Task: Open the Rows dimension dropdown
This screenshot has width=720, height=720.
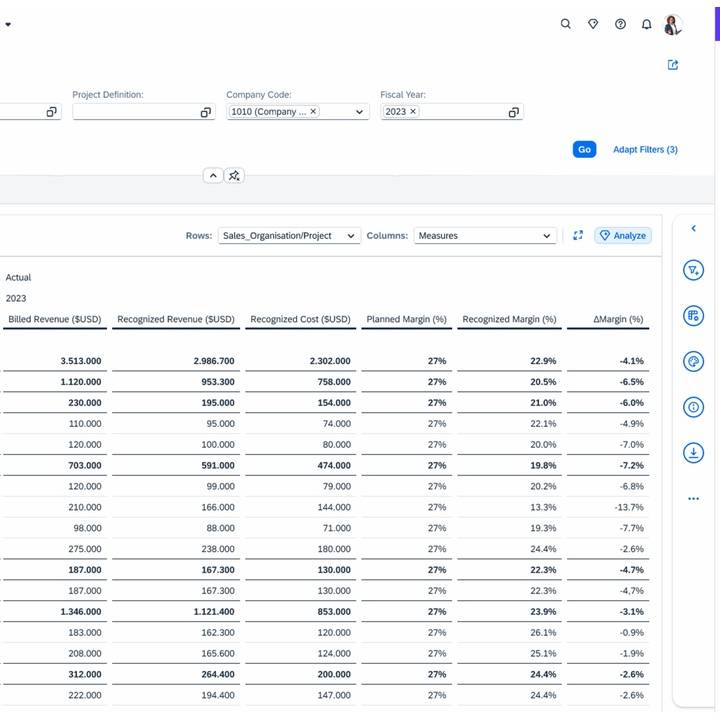Action: coord(350,236)
